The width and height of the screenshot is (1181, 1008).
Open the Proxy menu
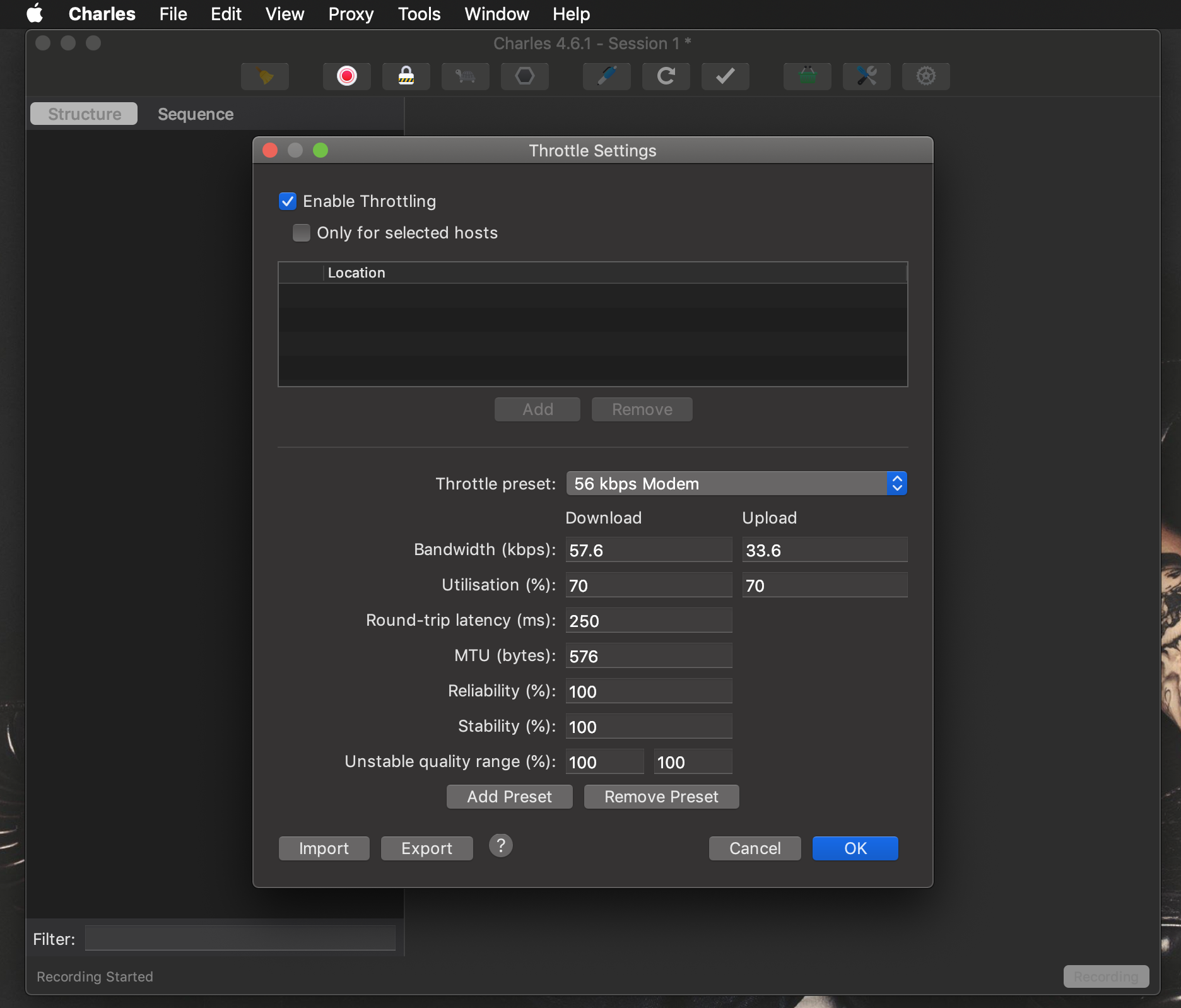pos(350,14)
